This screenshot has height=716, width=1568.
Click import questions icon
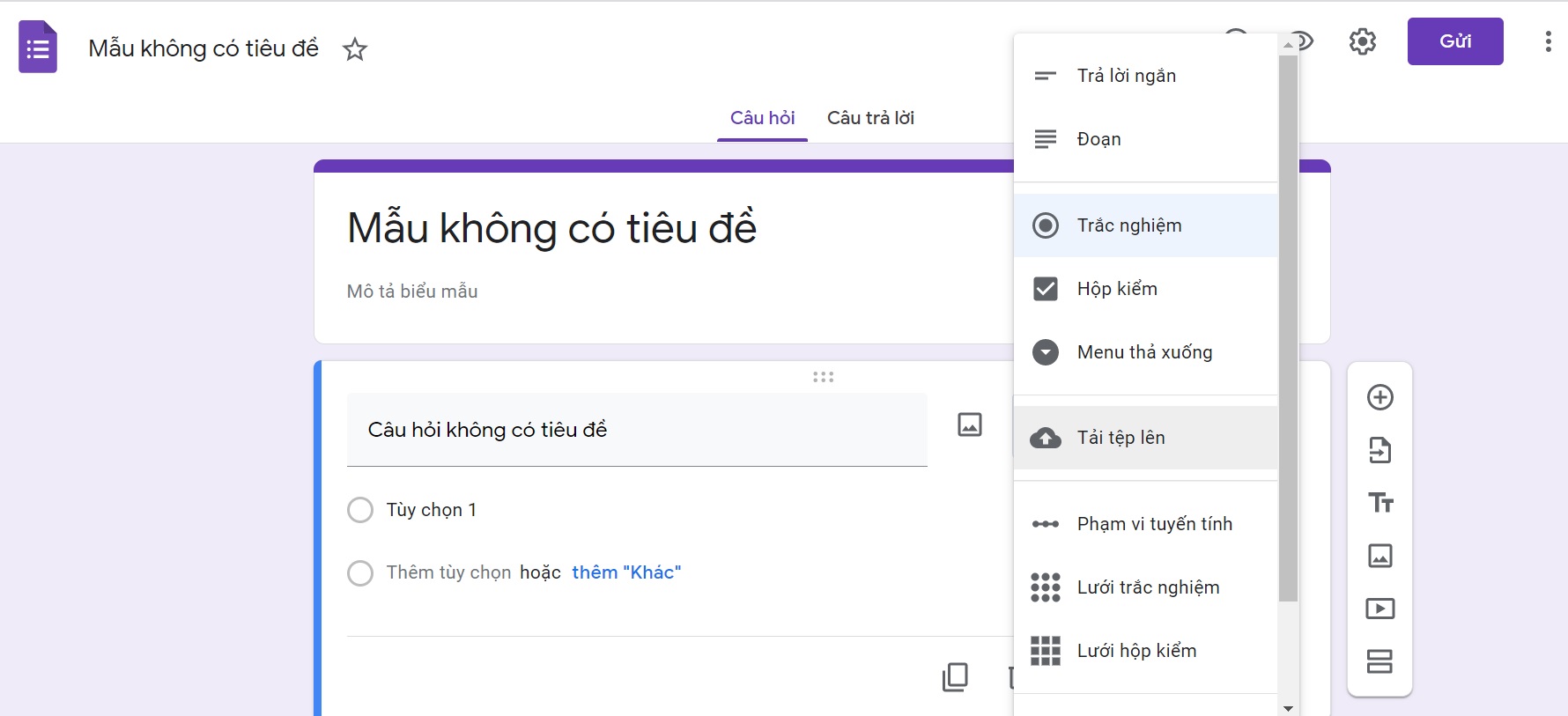tap(1380, 450)
